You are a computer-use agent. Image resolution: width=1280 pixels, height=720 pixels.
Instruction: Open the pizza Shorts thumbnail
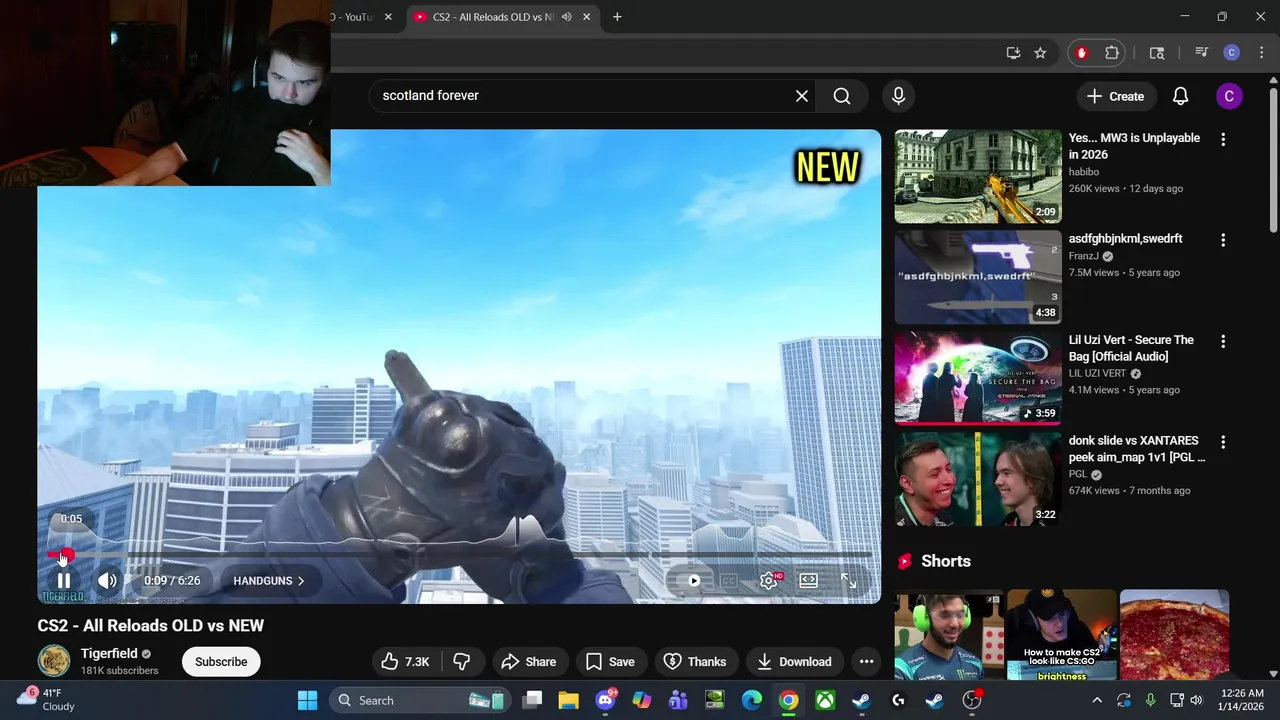click(x=1174, y=635)
